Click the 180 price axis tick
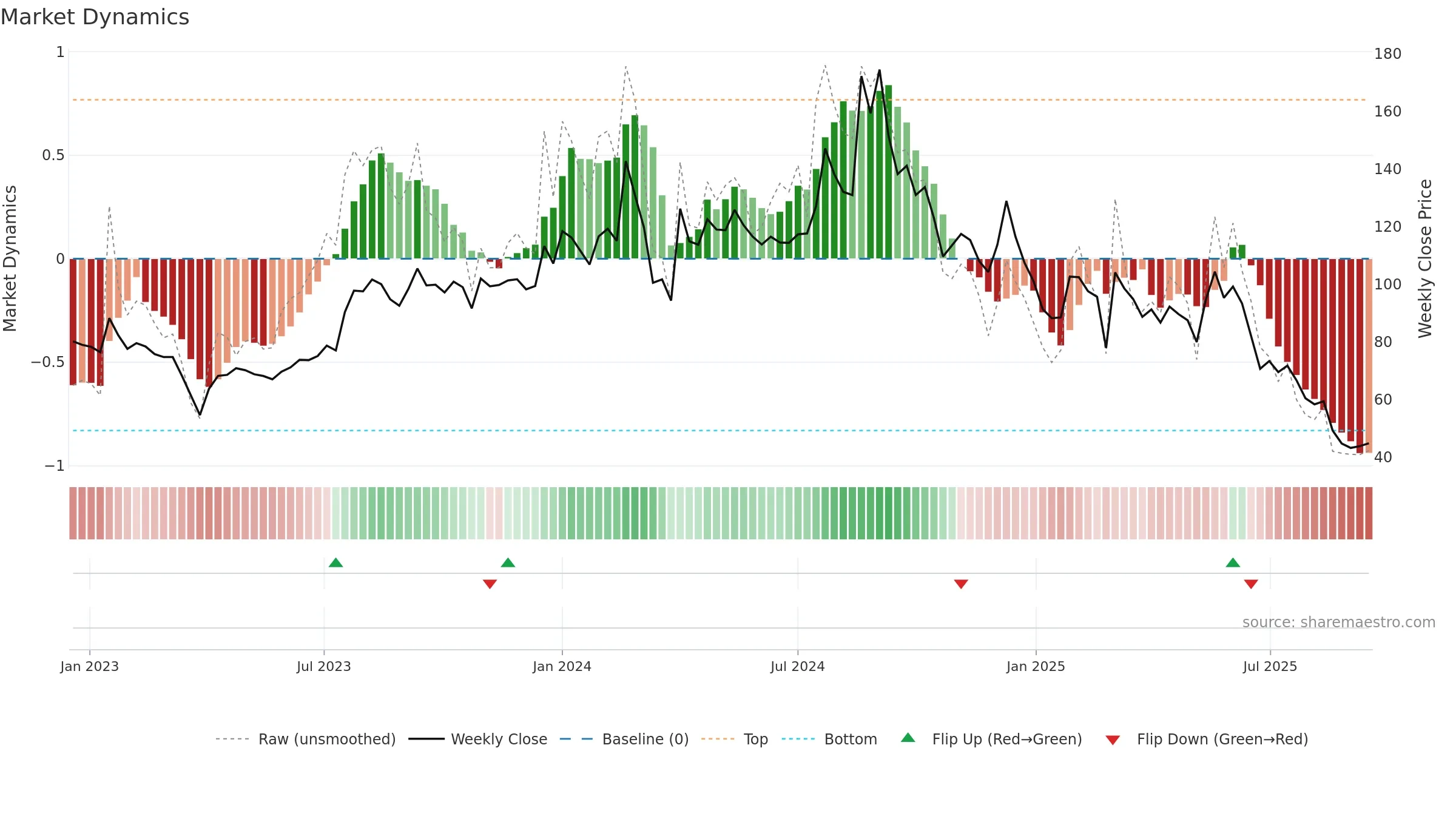The image size is (1456, 819). click(x=1387, y=53)
